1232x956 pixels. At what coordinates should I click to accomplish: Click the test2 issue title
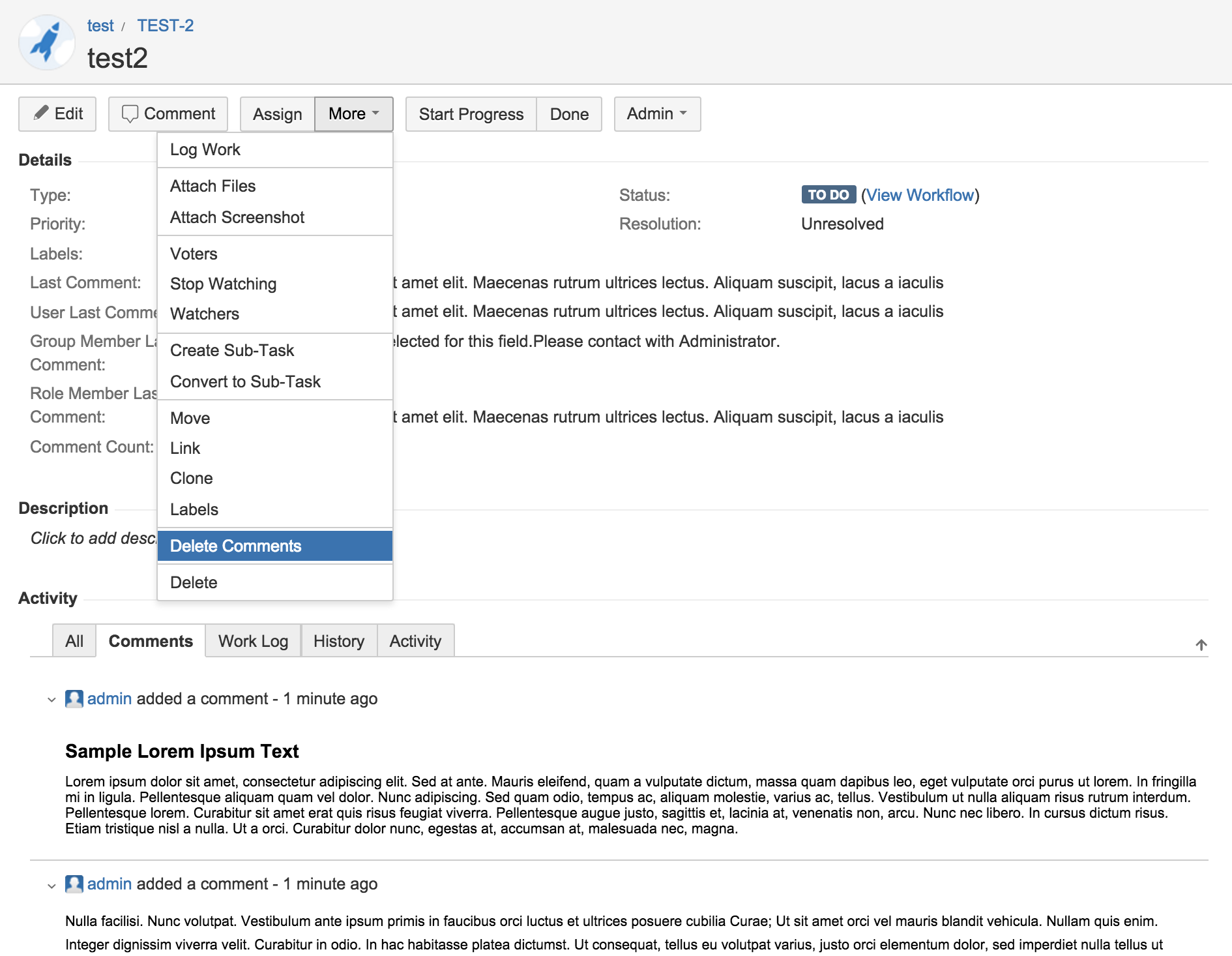tap(117, 59)
